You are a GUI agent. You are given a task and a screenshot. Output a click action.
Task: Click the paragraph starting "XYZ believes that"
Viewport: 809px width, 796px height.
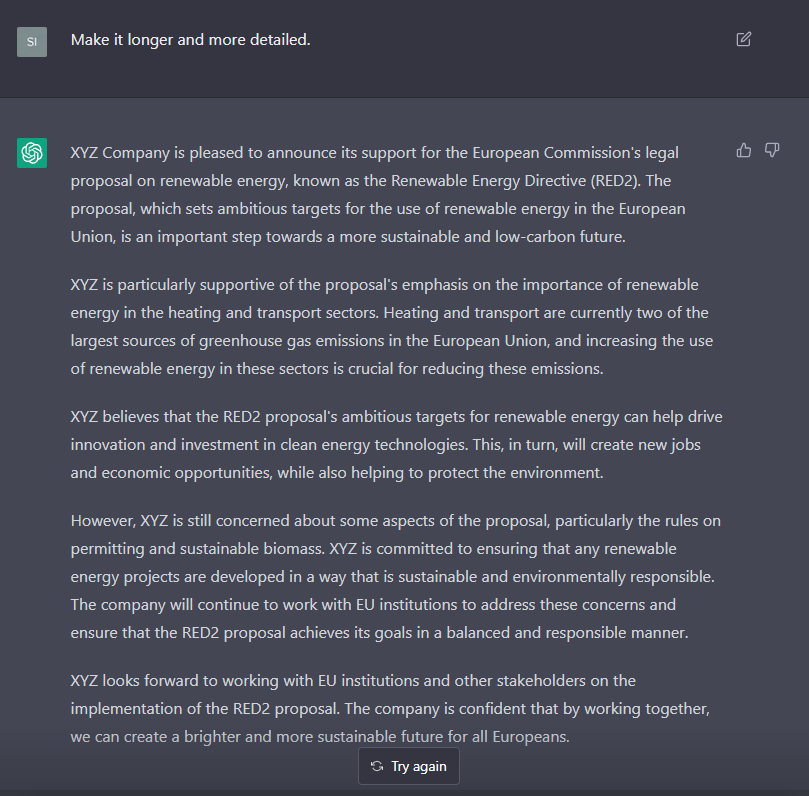(x=396, y=445)
